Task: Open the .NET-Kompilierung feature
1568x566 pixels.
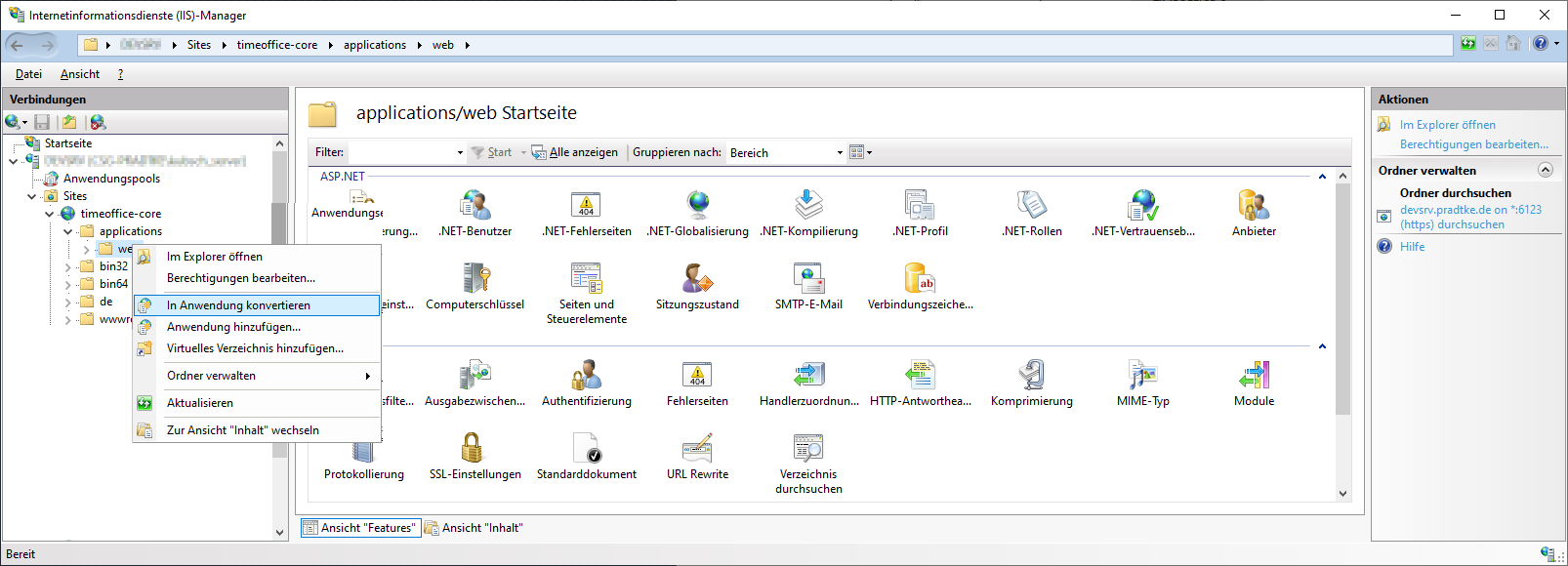Action: (x=808, y=214)
